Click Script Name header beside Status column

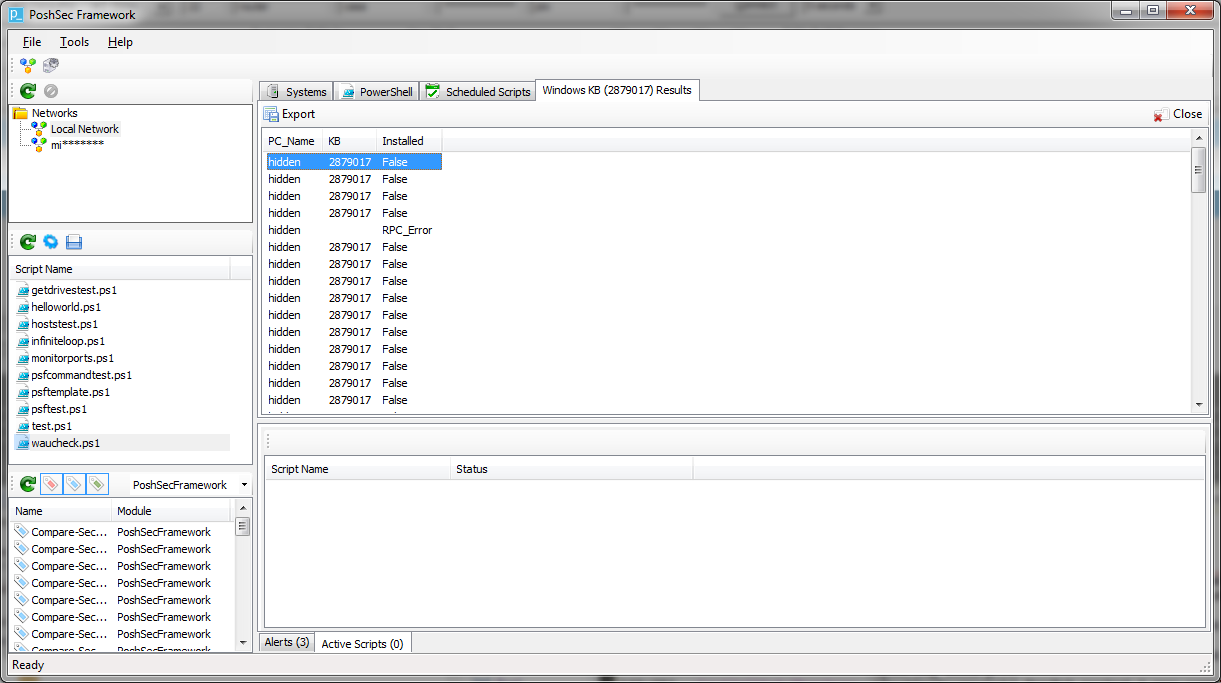[x=357, y=469]
